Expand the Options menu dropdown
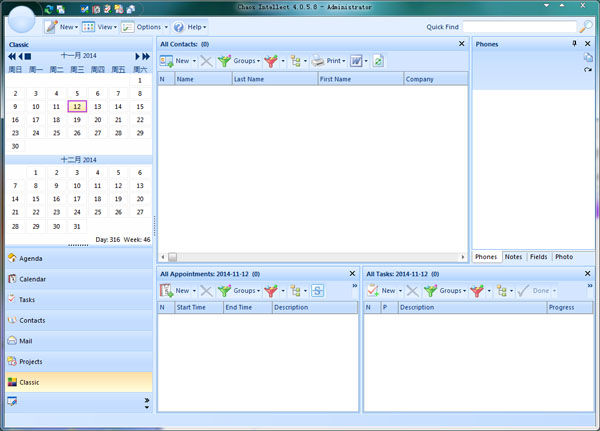 click(165, 27)
